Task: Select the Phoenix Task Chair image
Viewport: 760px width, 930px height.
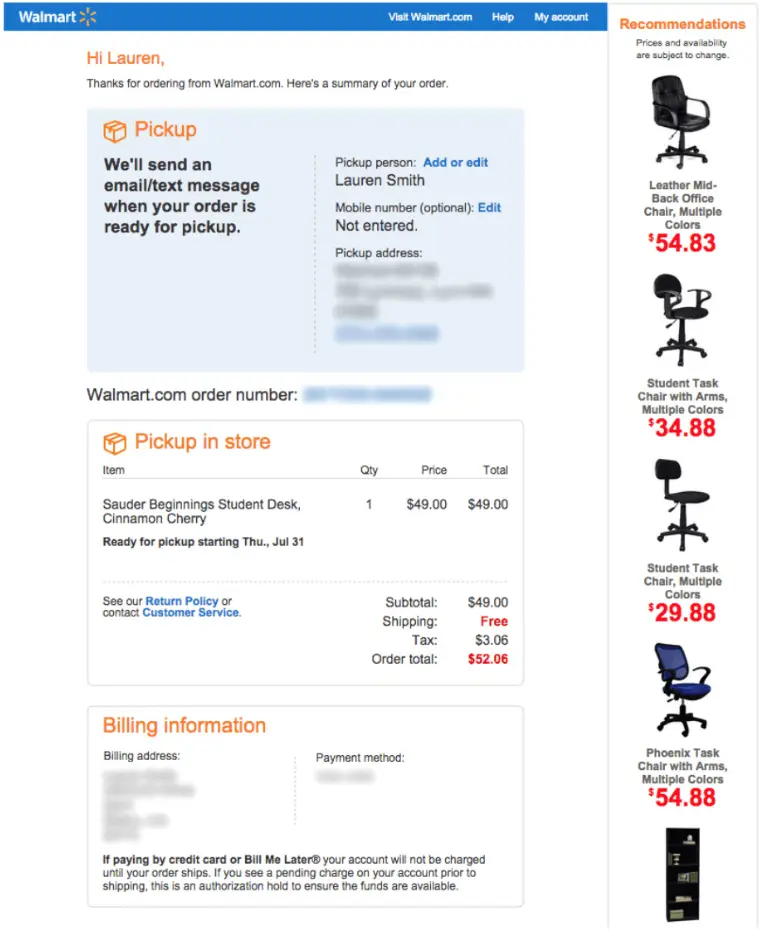Action: (x=681, y=688)
